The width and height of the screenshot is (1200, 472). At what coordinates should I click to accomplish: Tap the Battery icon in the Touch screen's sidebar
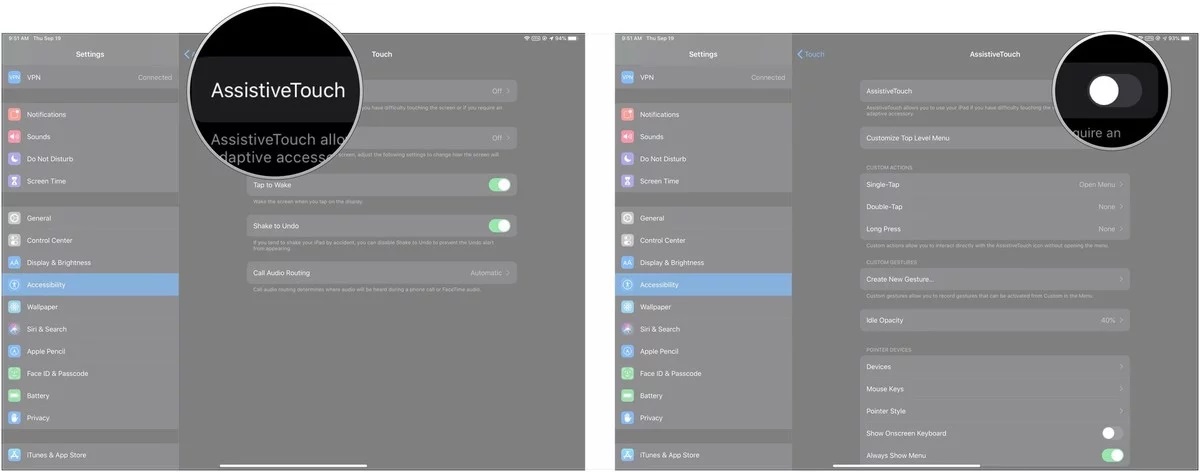(x=15, y=396)
